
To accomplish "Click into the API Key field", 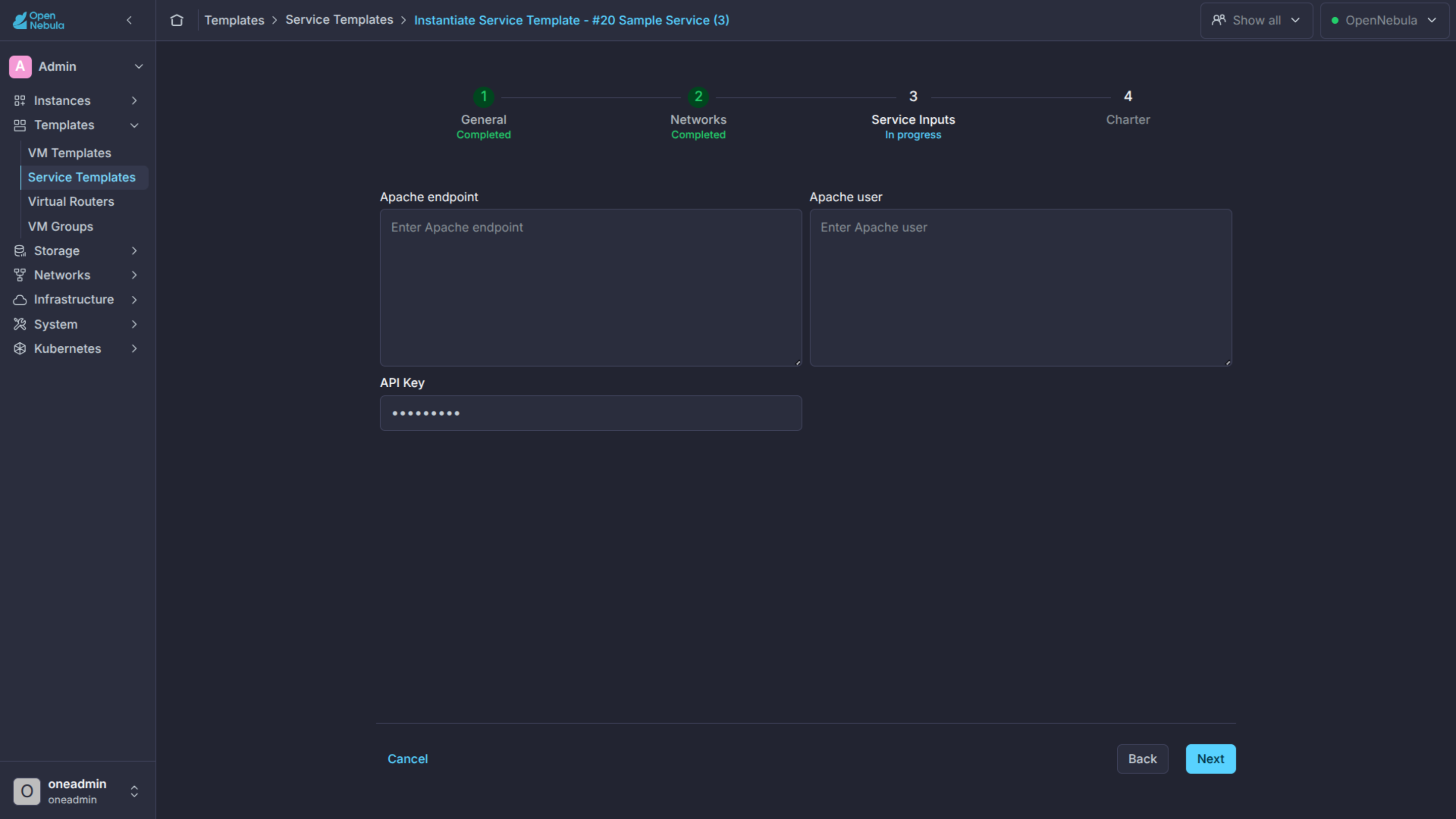I will click(x=590, y=413).
